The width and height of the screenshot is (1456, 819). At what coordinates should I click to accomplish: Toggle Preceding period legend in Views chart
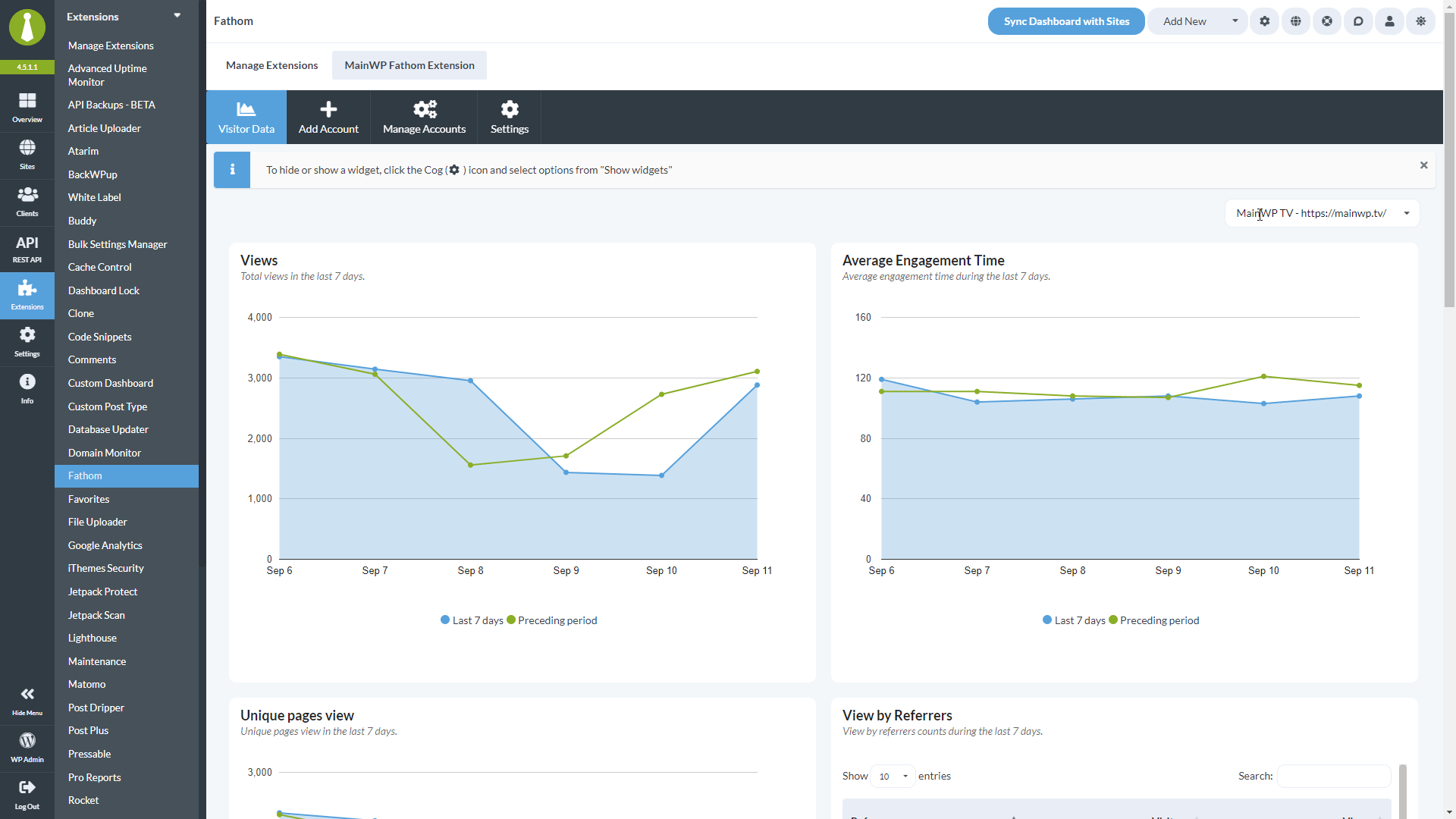[x=552, y=620]
